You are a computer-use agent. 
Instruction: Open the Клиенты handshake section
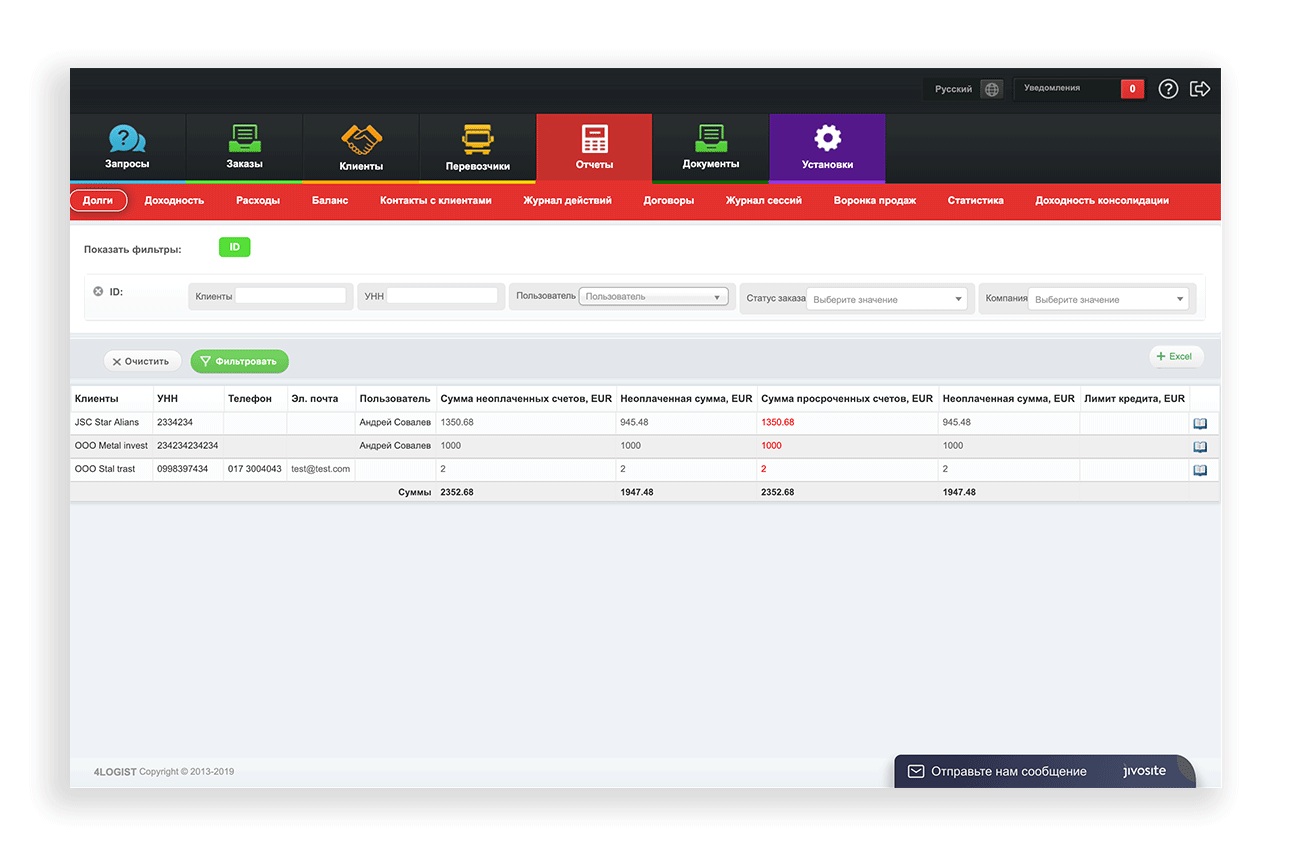coord(361,148)
